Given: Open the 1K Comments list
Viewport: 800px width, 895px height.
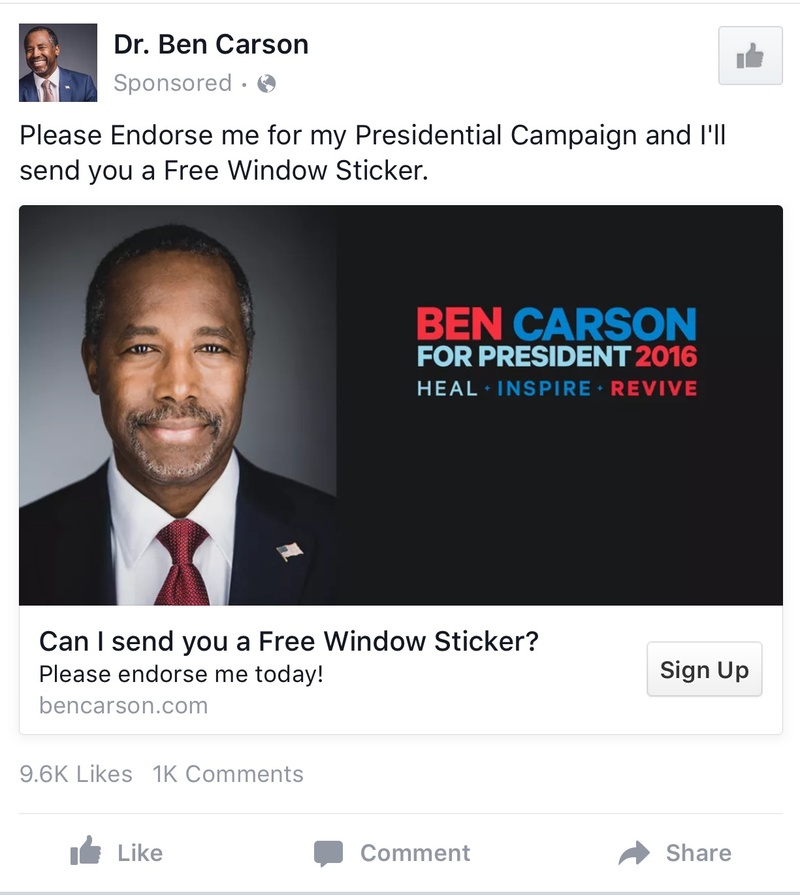Looking at the screenshot, I should [228, 774].
